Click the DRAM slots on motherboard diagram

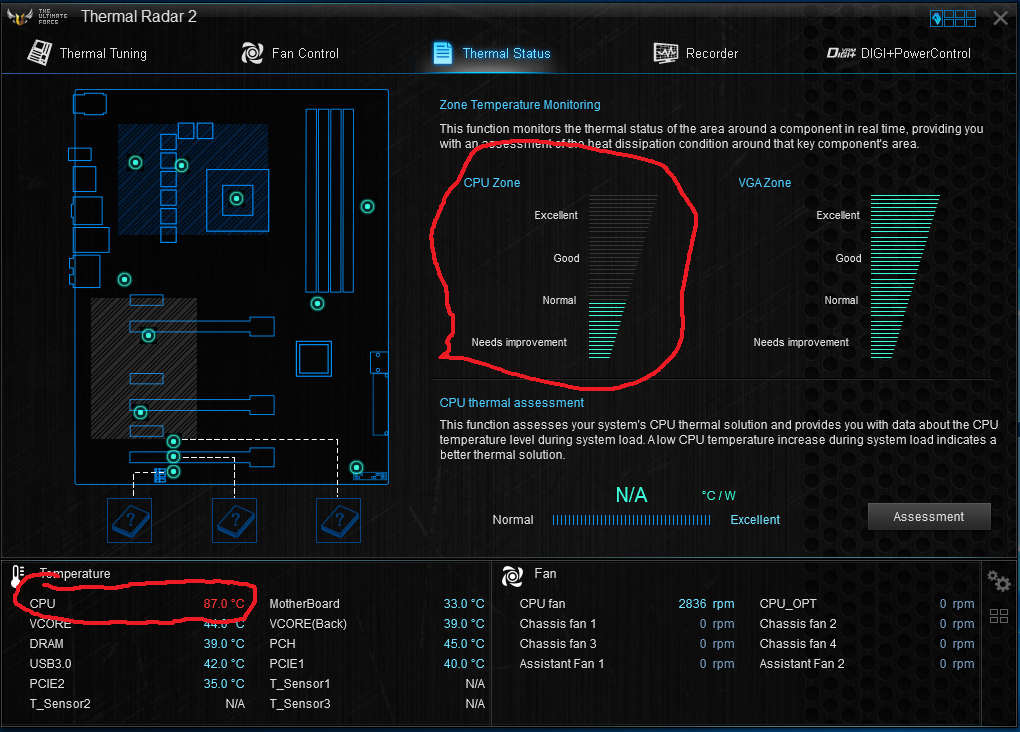click(x=330, y=200)
